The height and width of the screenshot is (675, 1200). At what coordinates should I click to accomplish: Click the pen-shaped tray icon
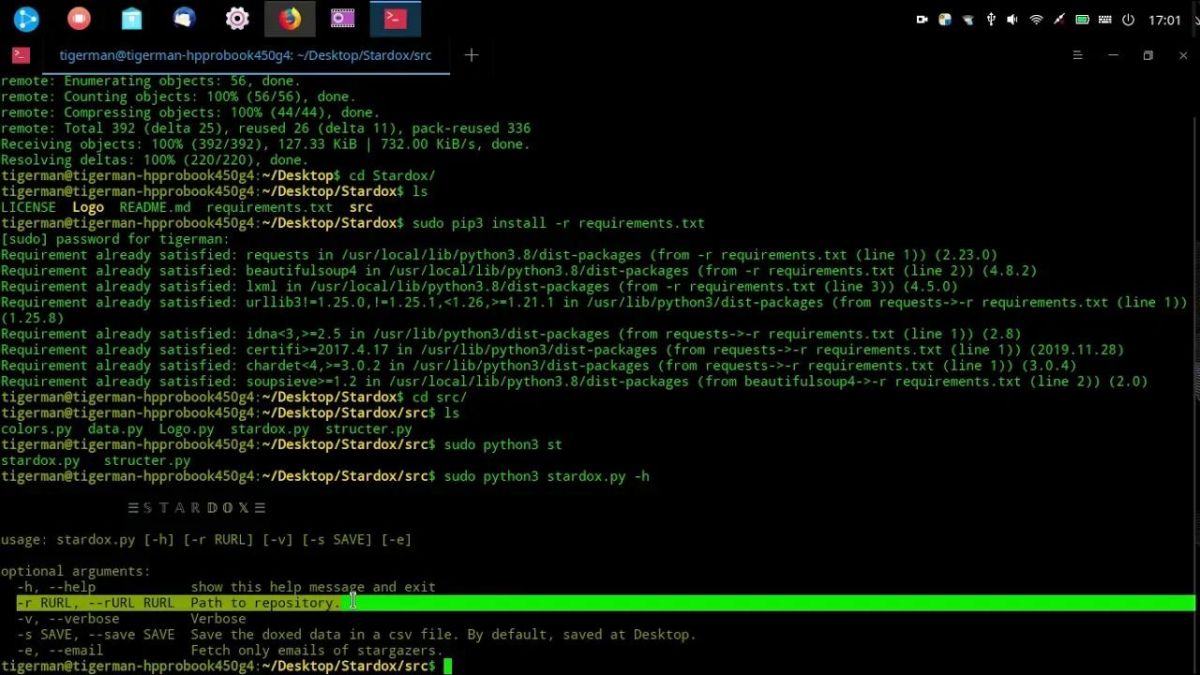[x=1059, y=19]
